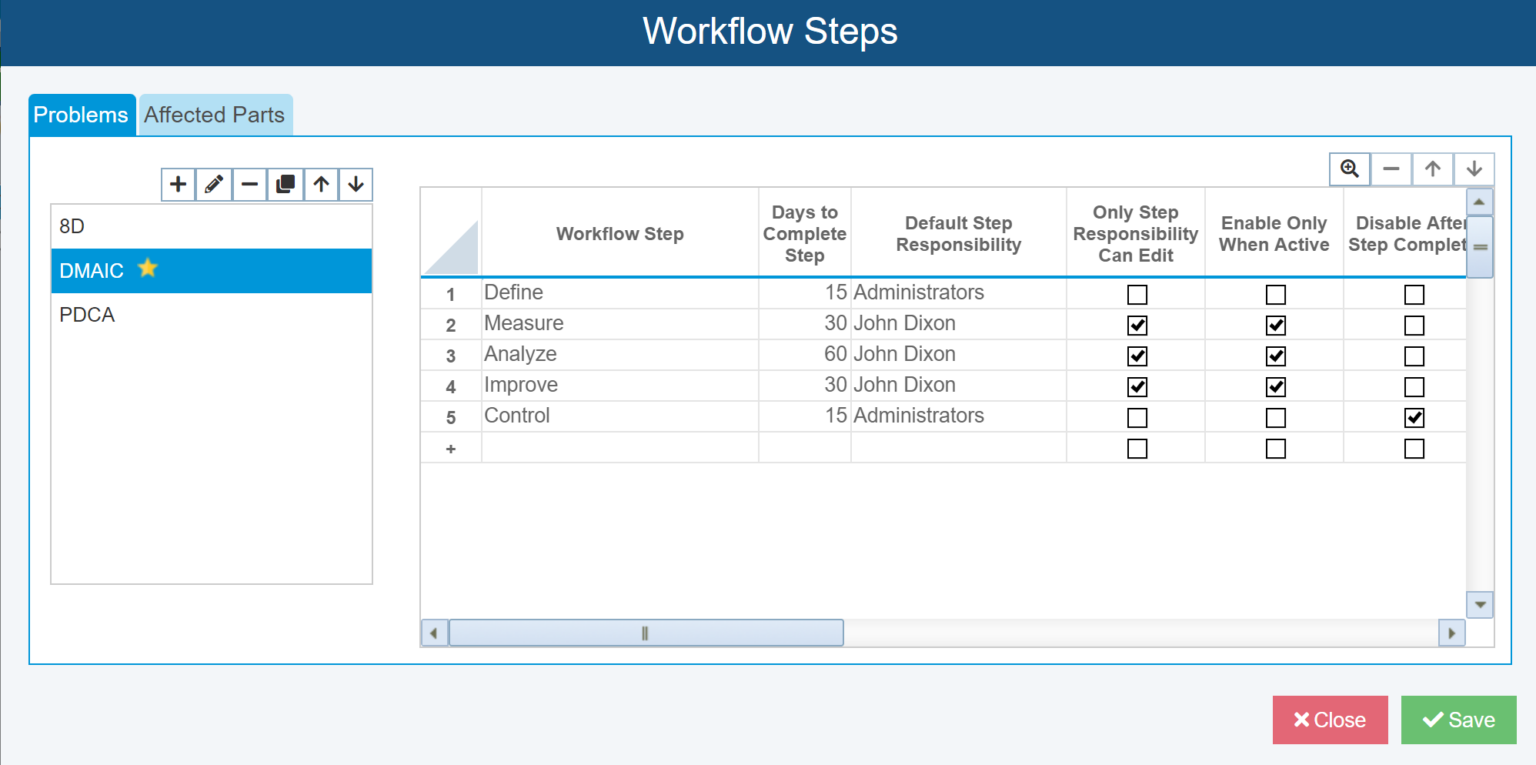
Task: Move selected workflow up using arrow icon
Action: tap(320, 184)
